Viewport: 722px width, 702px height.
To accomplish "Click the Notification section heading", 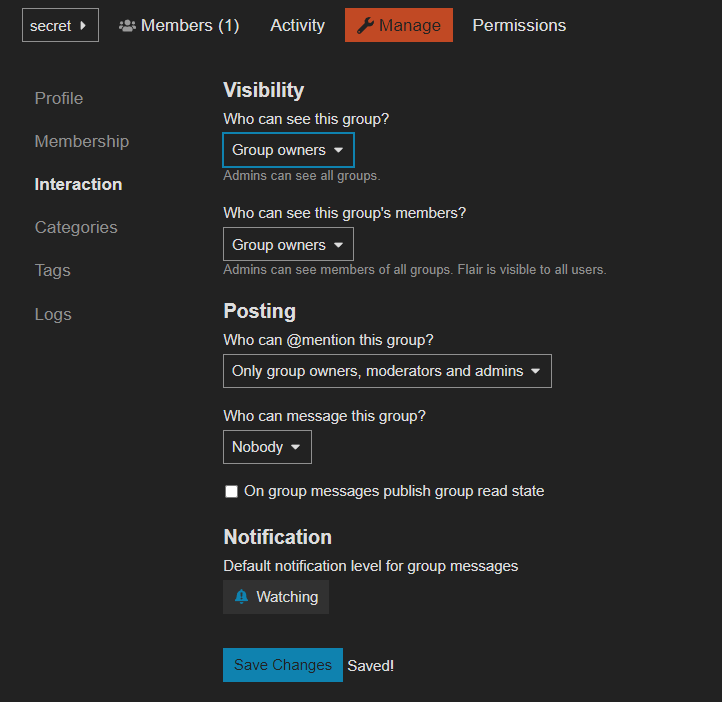I will 277,537.
